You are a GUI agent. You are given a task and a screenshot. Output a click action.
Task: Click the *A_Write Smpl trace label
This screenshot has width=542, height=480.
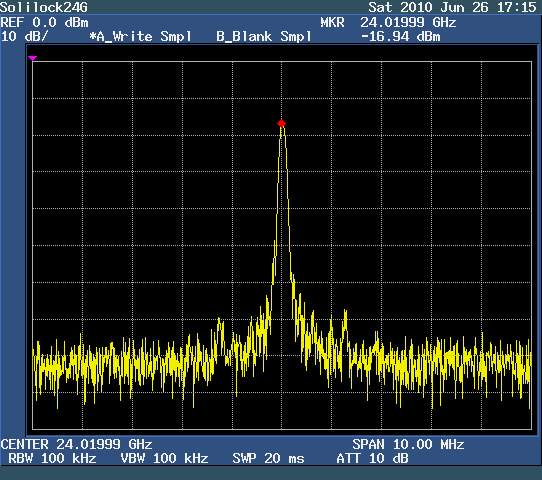(140, 37)
